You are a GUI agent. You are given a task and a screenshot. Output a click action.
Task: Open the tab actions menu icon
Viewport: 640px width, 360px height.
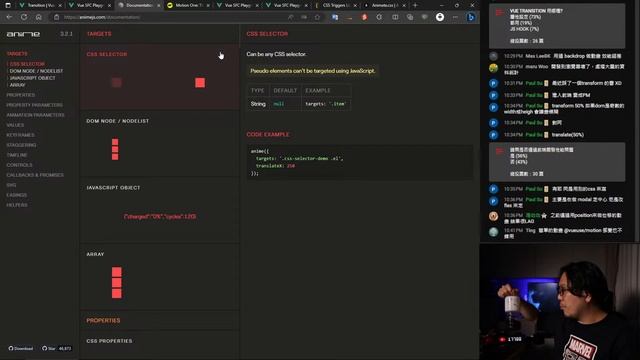pos(8,5)
